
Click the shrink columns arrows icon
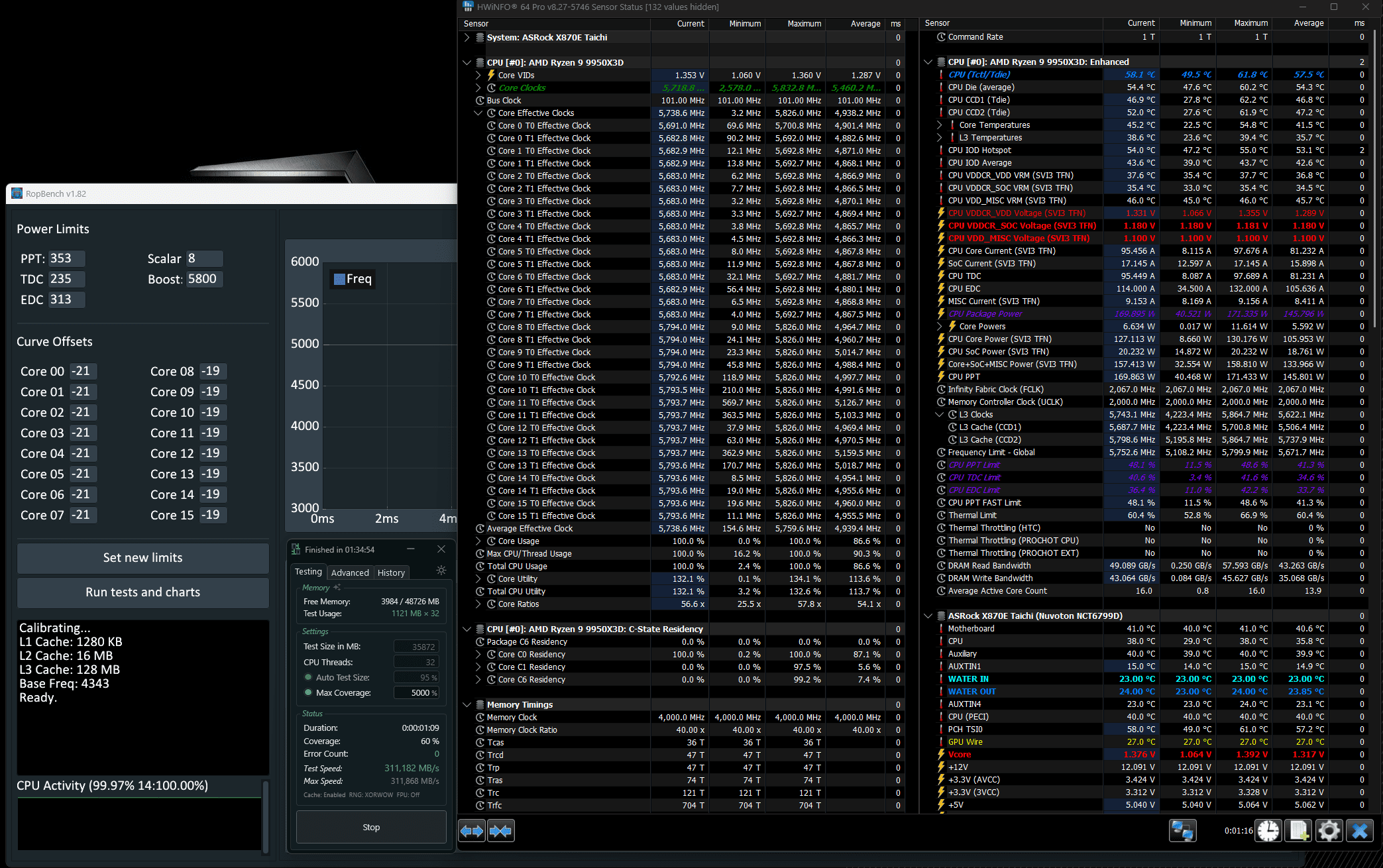click(501, 830)
